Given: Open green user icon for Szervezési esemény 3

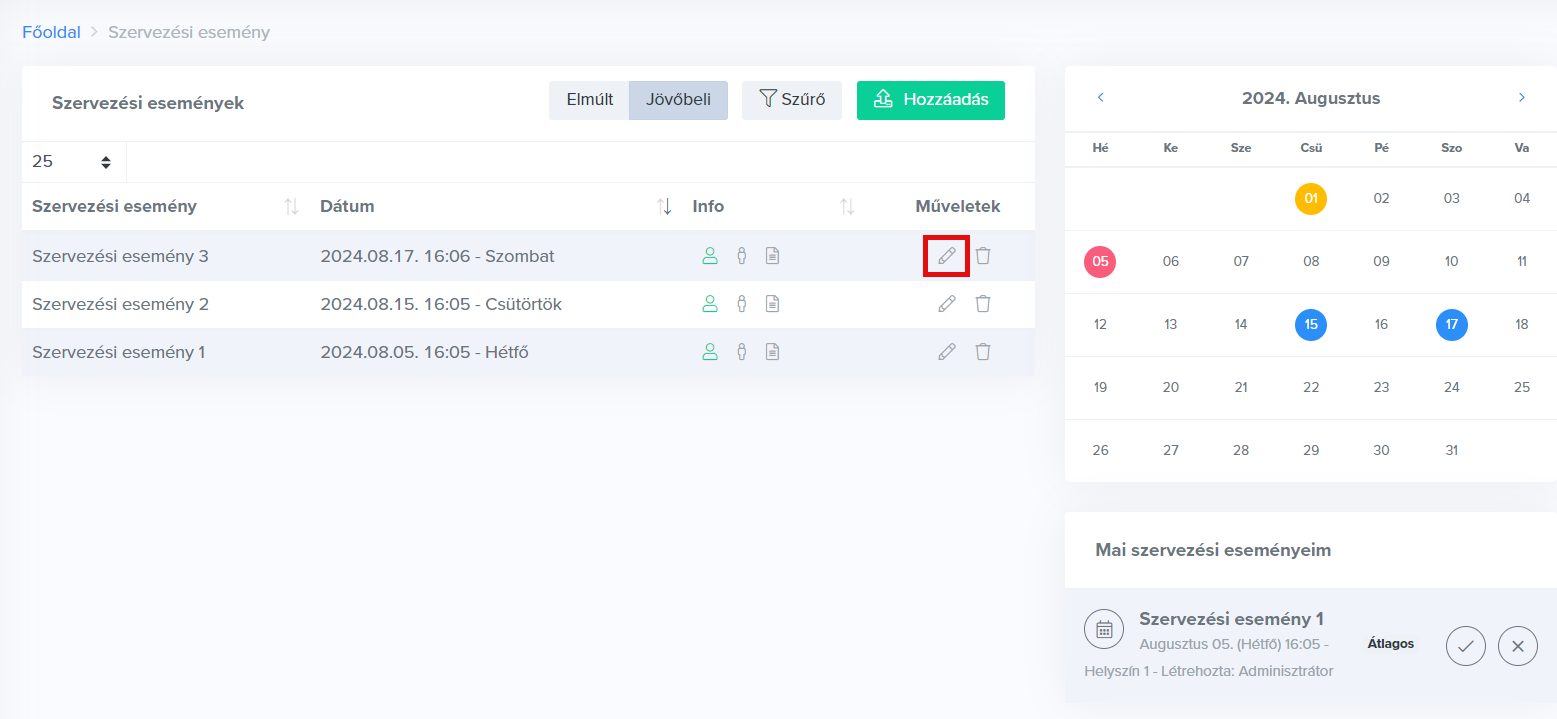Looking at the screenshot, I should coord(710,256).
